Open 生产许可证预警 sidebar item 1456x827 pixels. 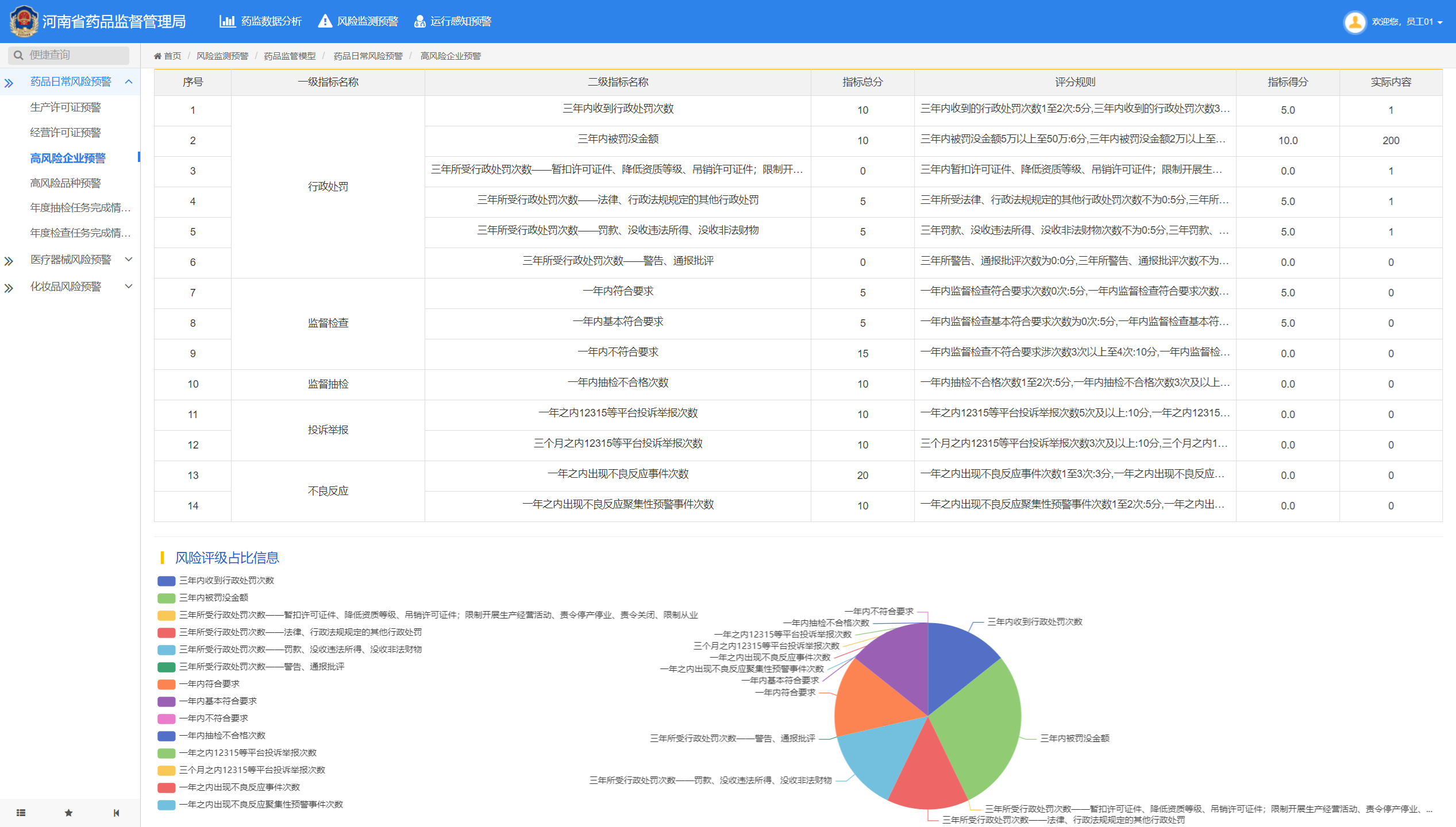tap(66, 107)
